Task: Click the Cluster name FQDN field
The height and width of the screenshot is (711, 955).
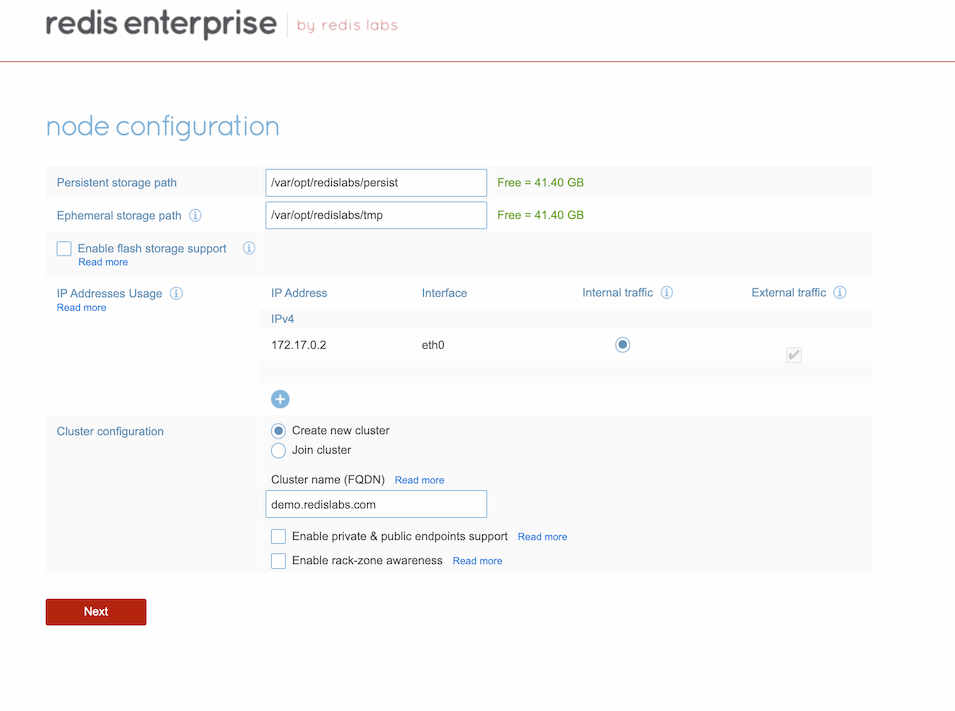Action: 376,504
